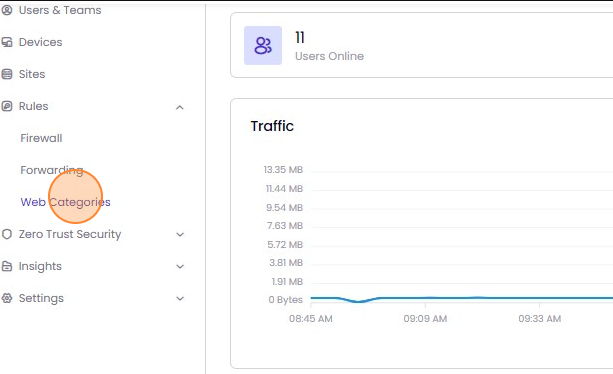This screenshot has width=613, height=374.
Task: Click the Zero Trust Security shield icon
Action: coord(7,234)
